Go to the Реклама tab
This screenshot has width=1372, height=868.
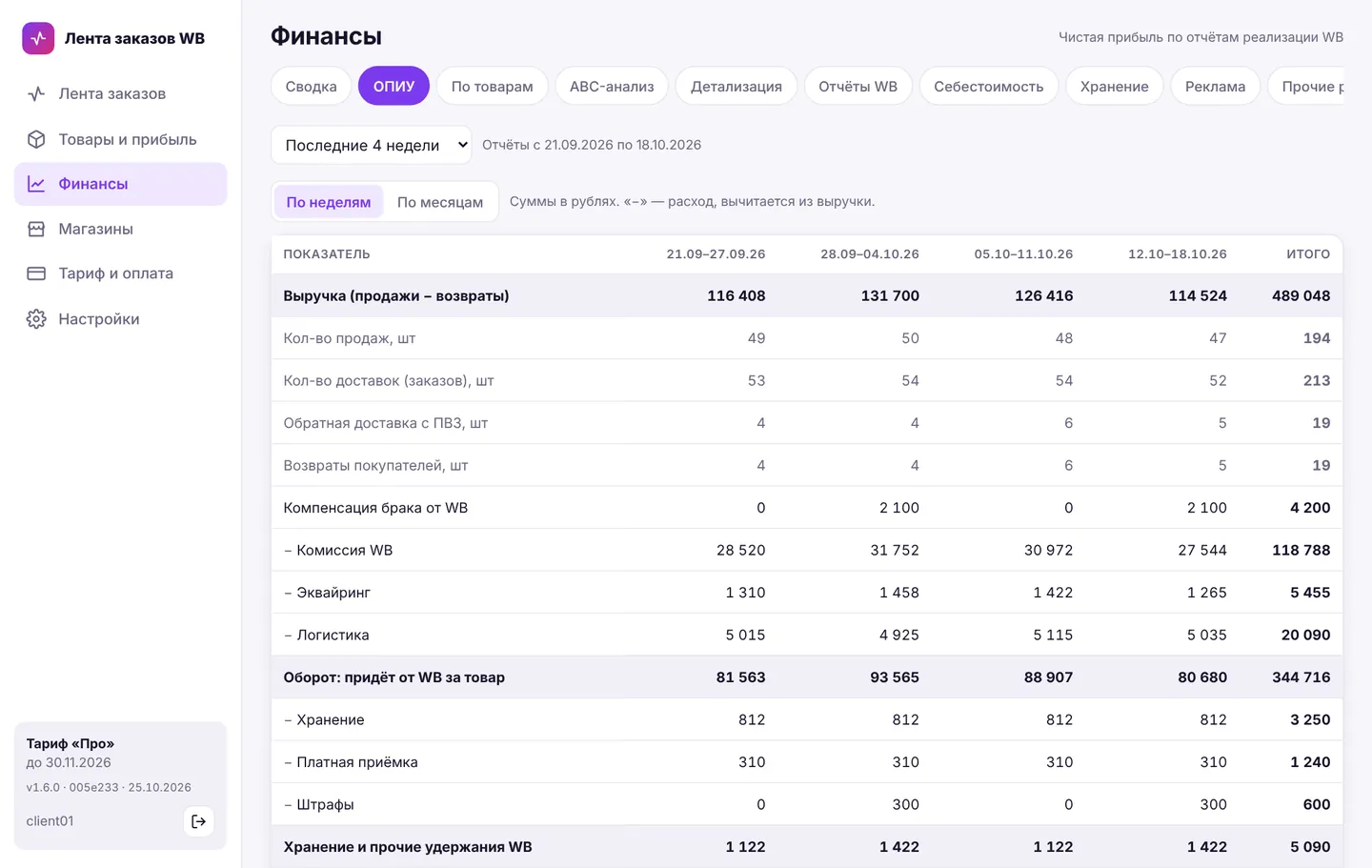1216,86
